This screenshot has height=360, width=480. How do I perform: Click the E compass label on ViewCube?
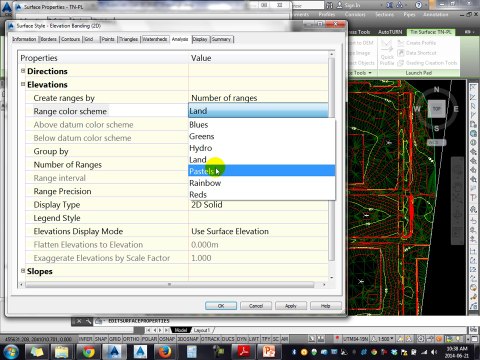point(456,109)
